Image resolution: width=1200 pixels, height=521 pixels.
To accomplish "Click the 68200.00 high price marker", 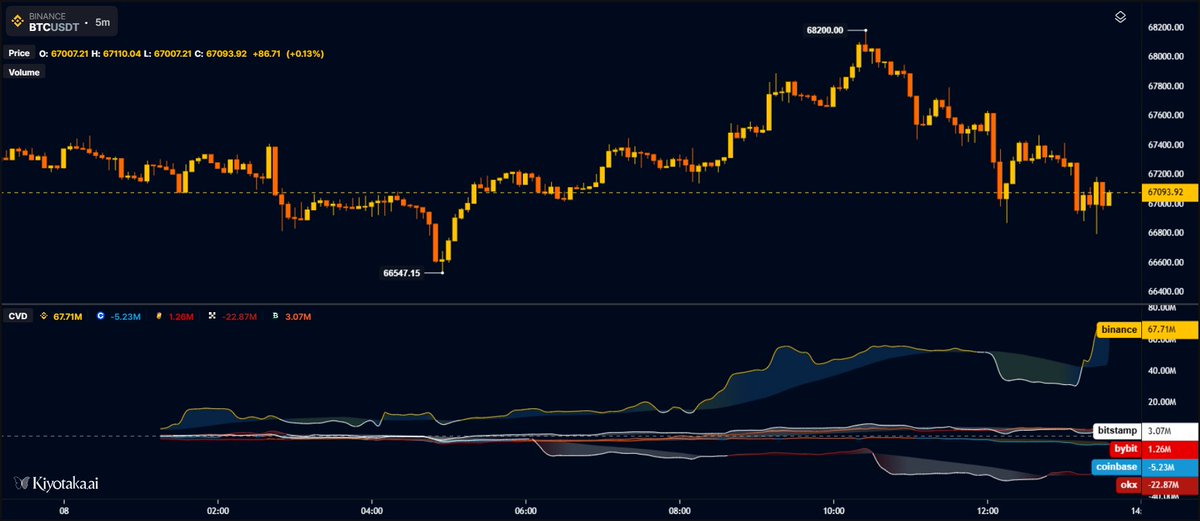I will pos(825,30).
